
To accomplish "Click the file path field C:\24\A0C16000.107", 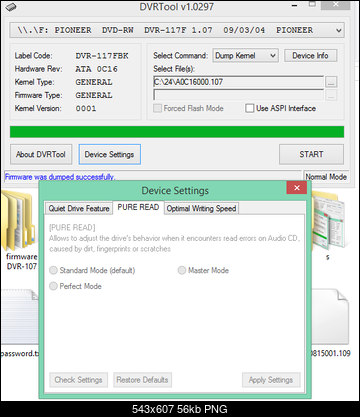I will (x=238, y=82).
